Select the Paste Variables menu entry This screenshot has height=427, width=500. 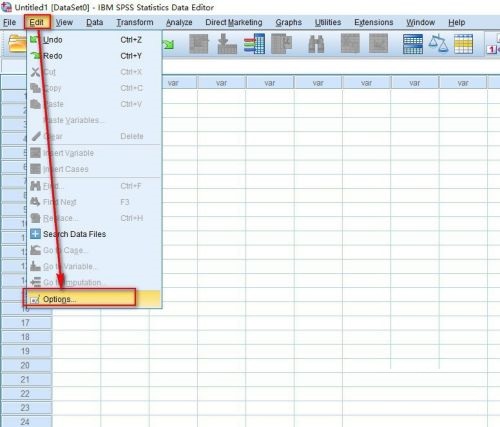[95, 120]
